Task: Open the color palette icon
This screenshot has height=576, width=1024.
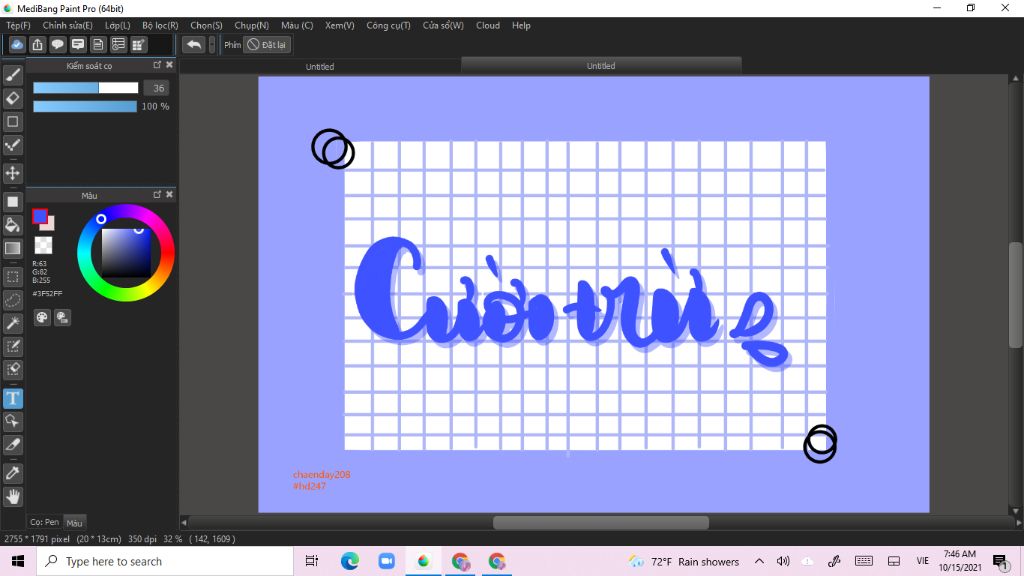Action: click(x=42, y=317)
